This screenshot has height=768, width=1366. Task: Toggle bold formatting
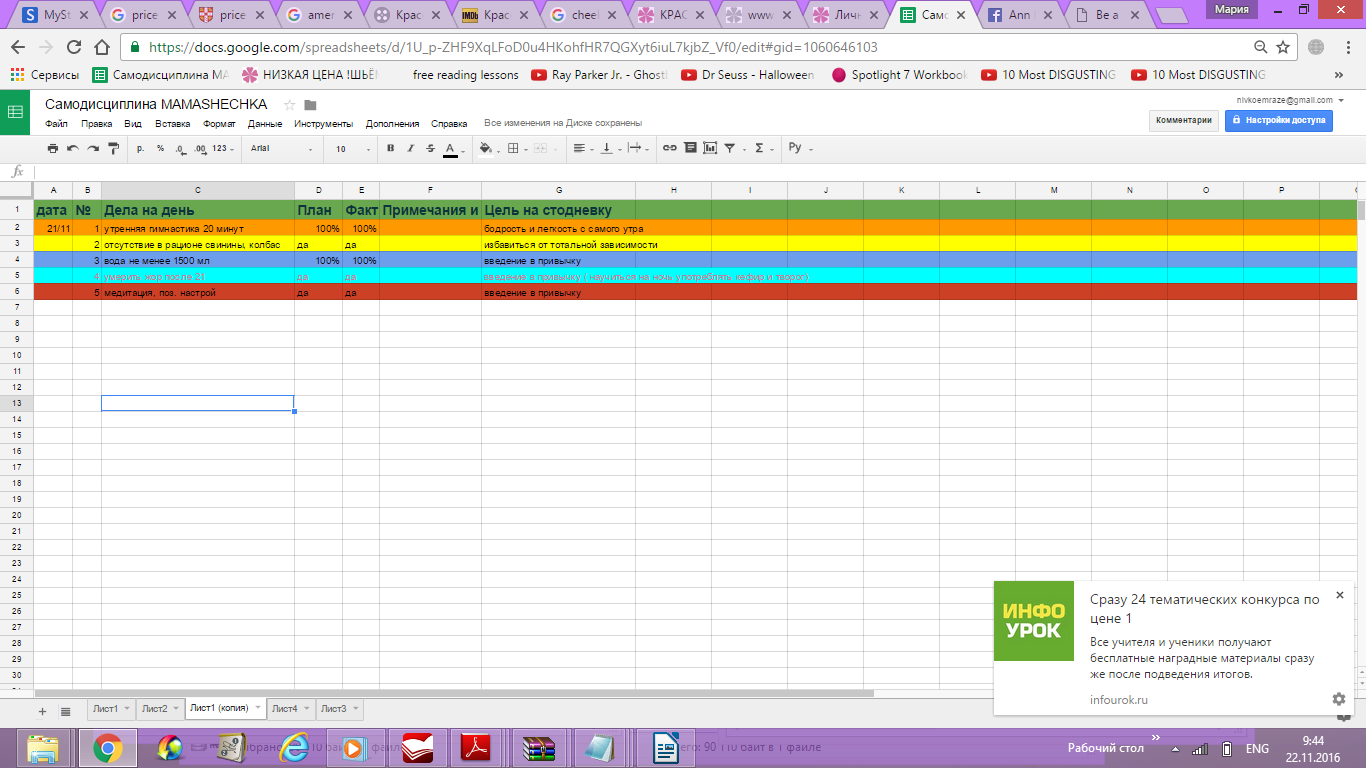(x=391, y=148)
